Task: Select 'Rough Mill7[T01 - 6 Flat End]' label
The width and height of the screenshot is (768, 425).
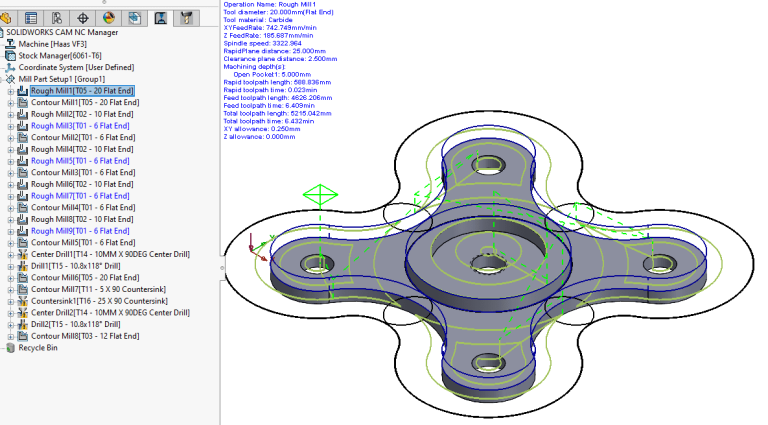Action: 80,196
